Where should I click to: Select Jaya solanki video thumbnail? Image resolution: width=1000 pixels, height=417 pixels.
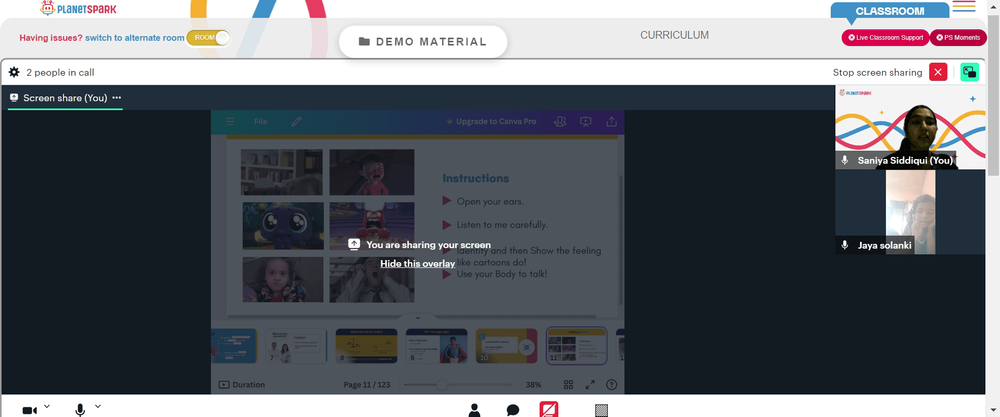point(910,212)
